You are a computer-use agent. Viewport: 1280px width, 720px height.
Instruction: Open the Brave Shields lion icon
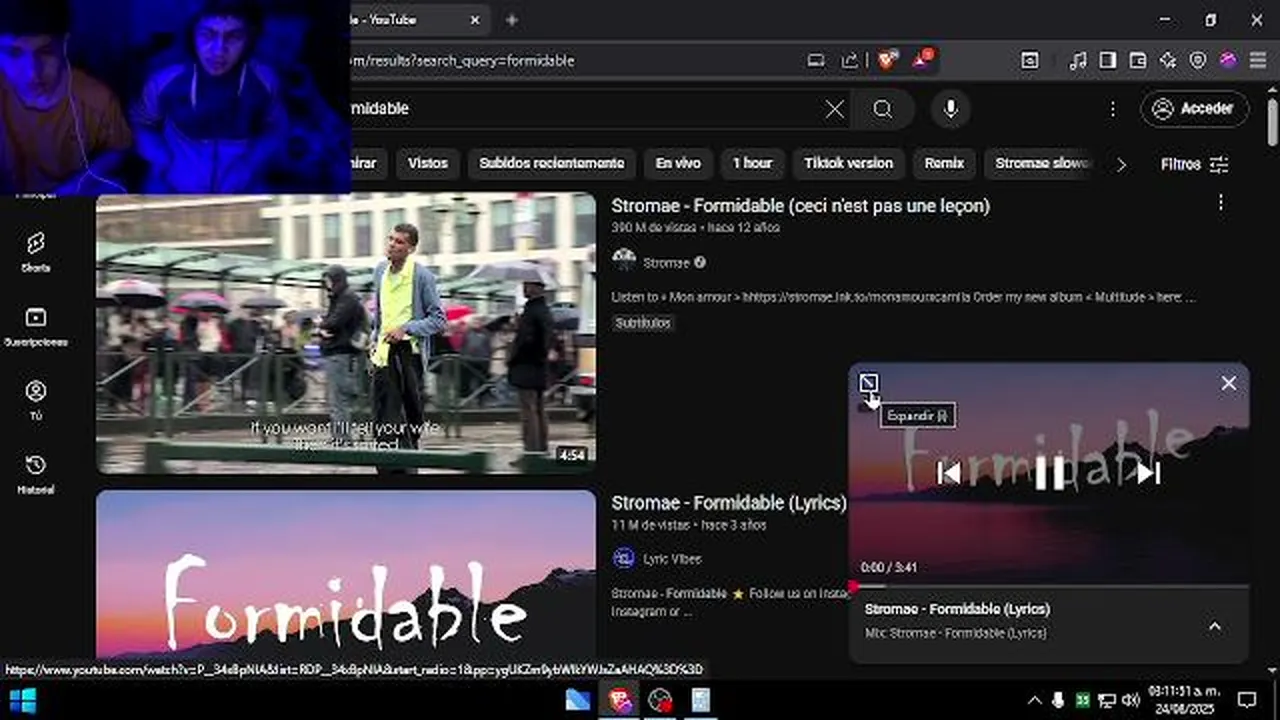[x=887, y=60]
